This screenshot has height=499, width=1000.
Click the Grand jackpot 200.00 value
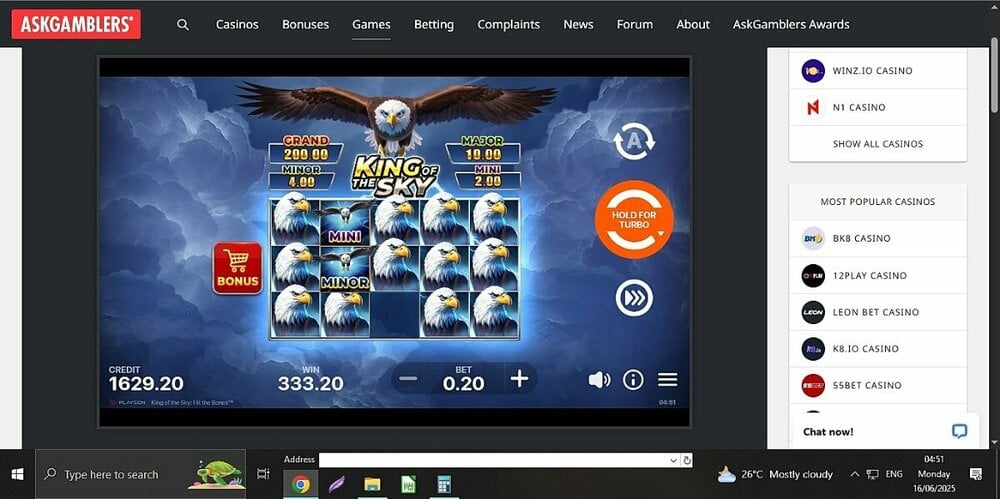coord(306,154)
